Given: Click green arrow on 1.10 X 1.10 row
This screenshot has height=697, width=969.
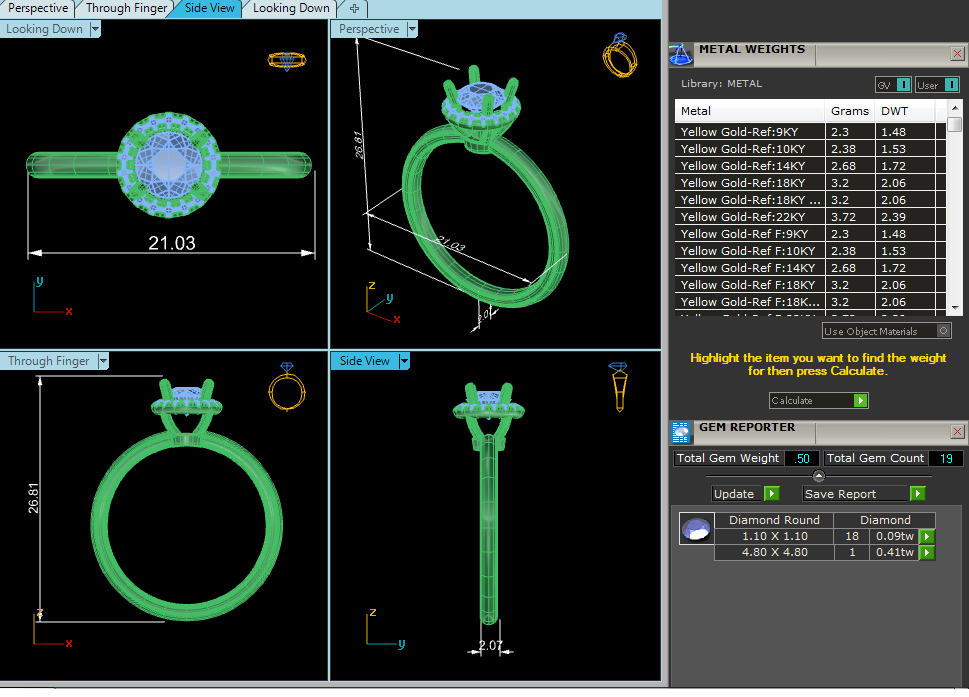Looking at the screenshot, I should (927, 536).
